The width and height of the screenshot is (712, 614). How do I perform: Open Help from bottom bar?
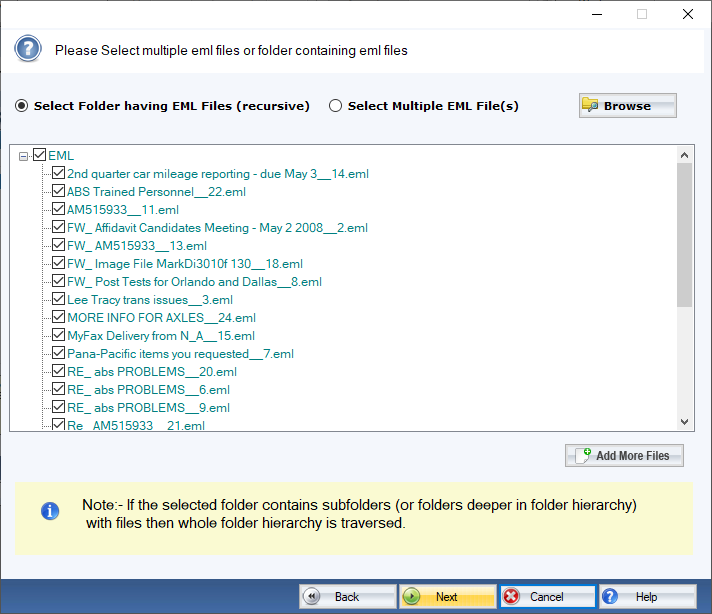(648, 596)
